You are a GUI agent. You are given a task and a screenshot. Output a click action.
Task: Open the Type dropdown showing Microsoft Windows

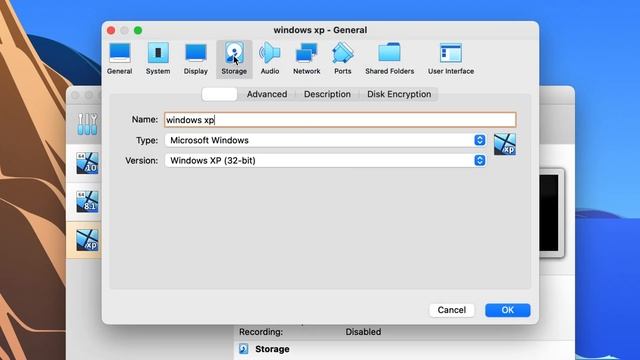(x=325, y=140)
